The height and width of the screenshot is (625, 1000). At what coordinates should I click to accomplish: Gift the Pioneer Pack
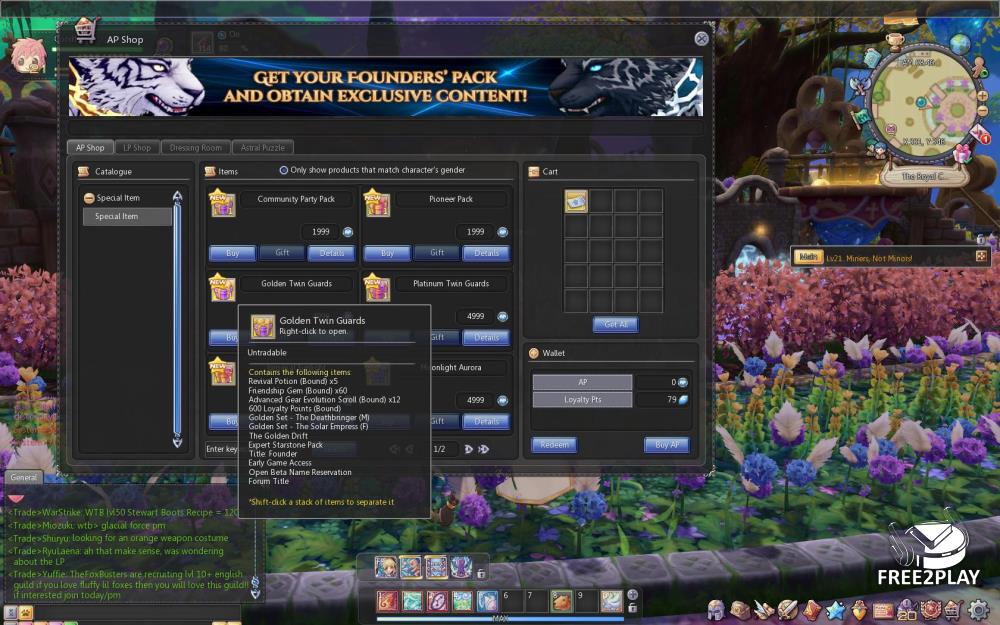(437, 253)
